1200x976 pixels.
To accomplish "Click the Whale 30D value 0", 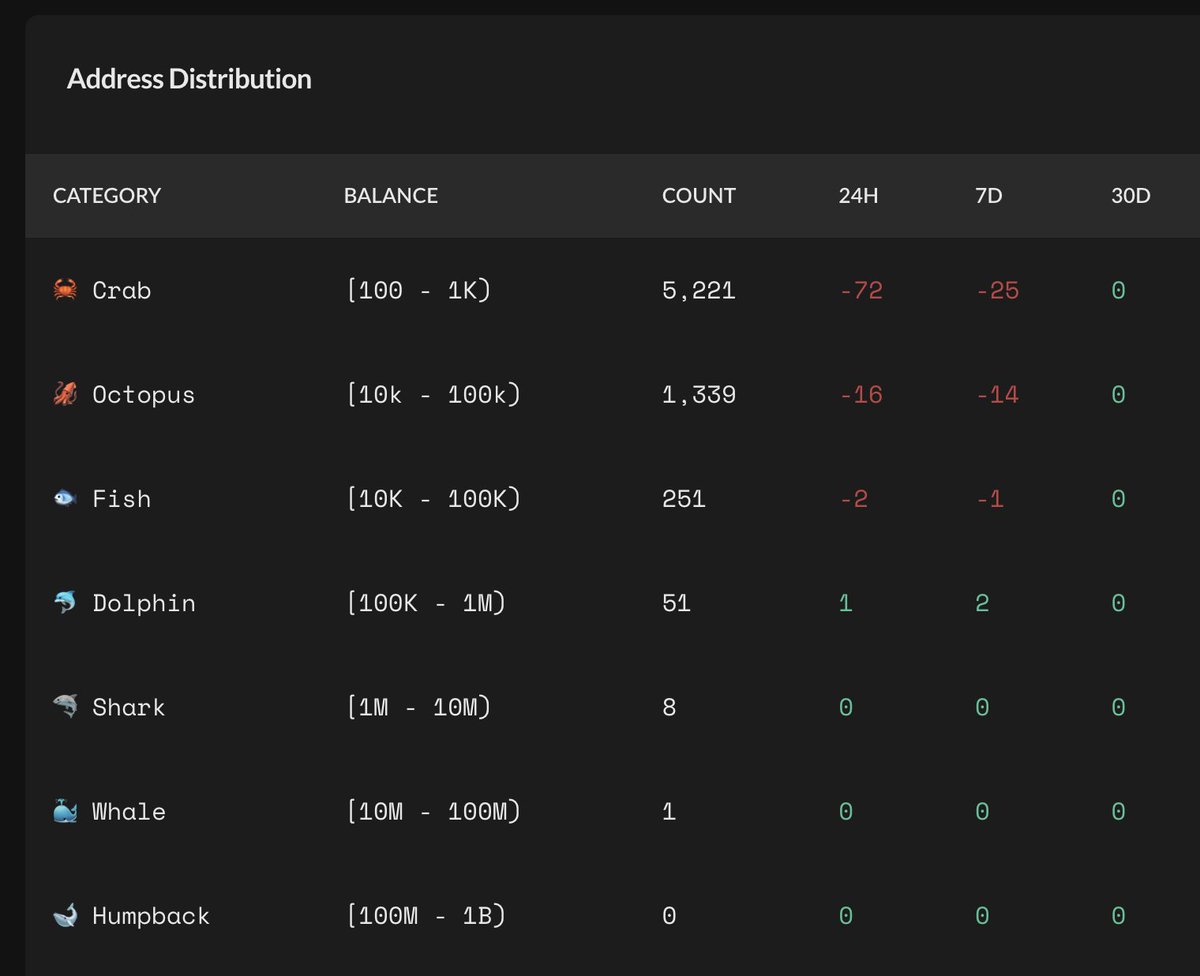I will click(x=1118, y=811).
